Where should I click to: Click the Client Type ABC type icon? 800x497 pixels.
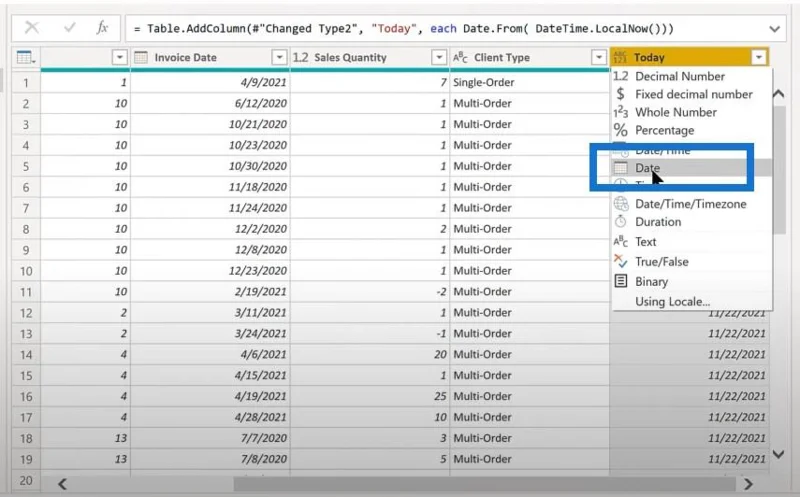[460, 58]
